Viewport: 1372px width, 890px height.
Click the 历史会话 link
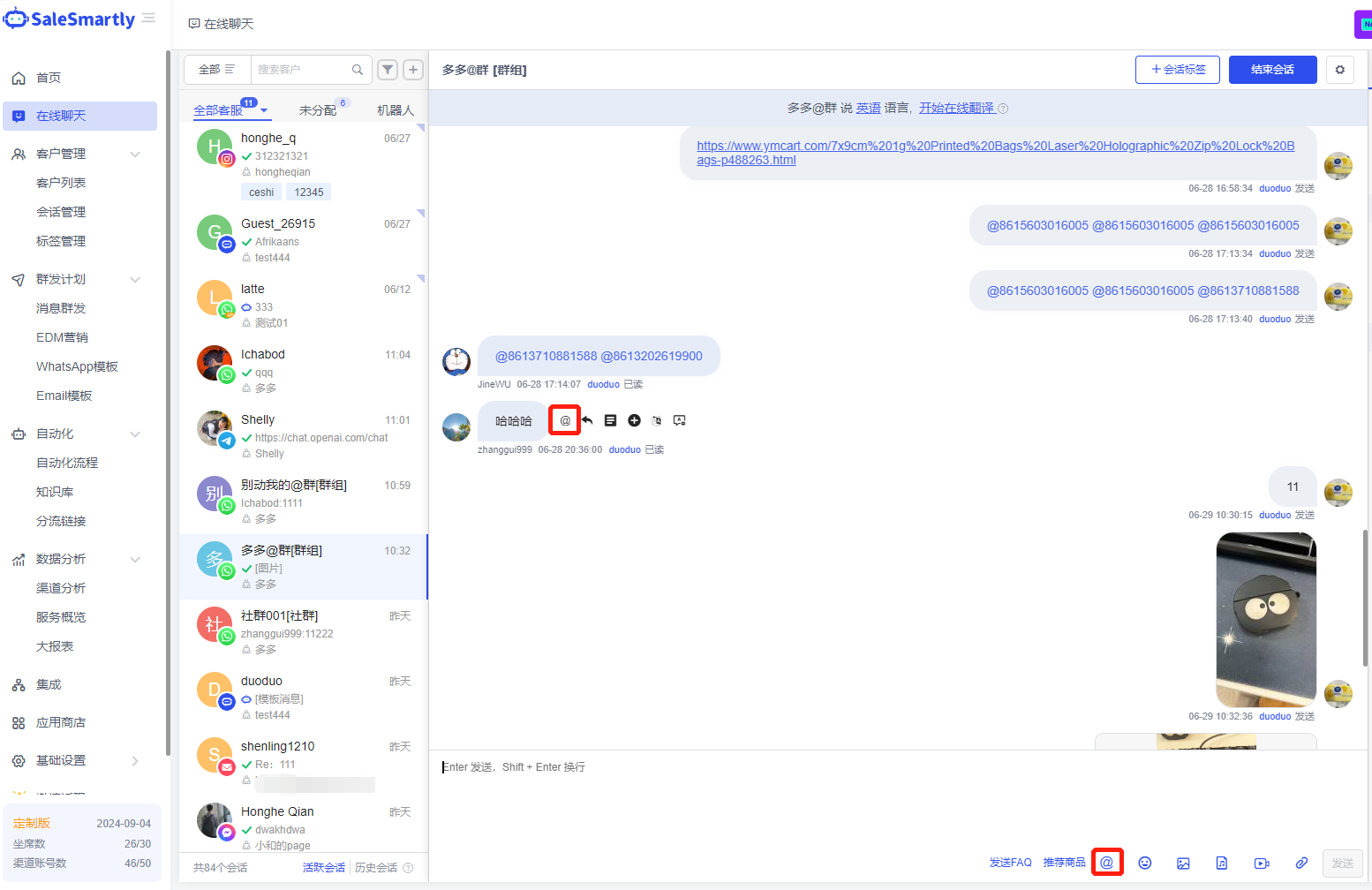point(376,868)
